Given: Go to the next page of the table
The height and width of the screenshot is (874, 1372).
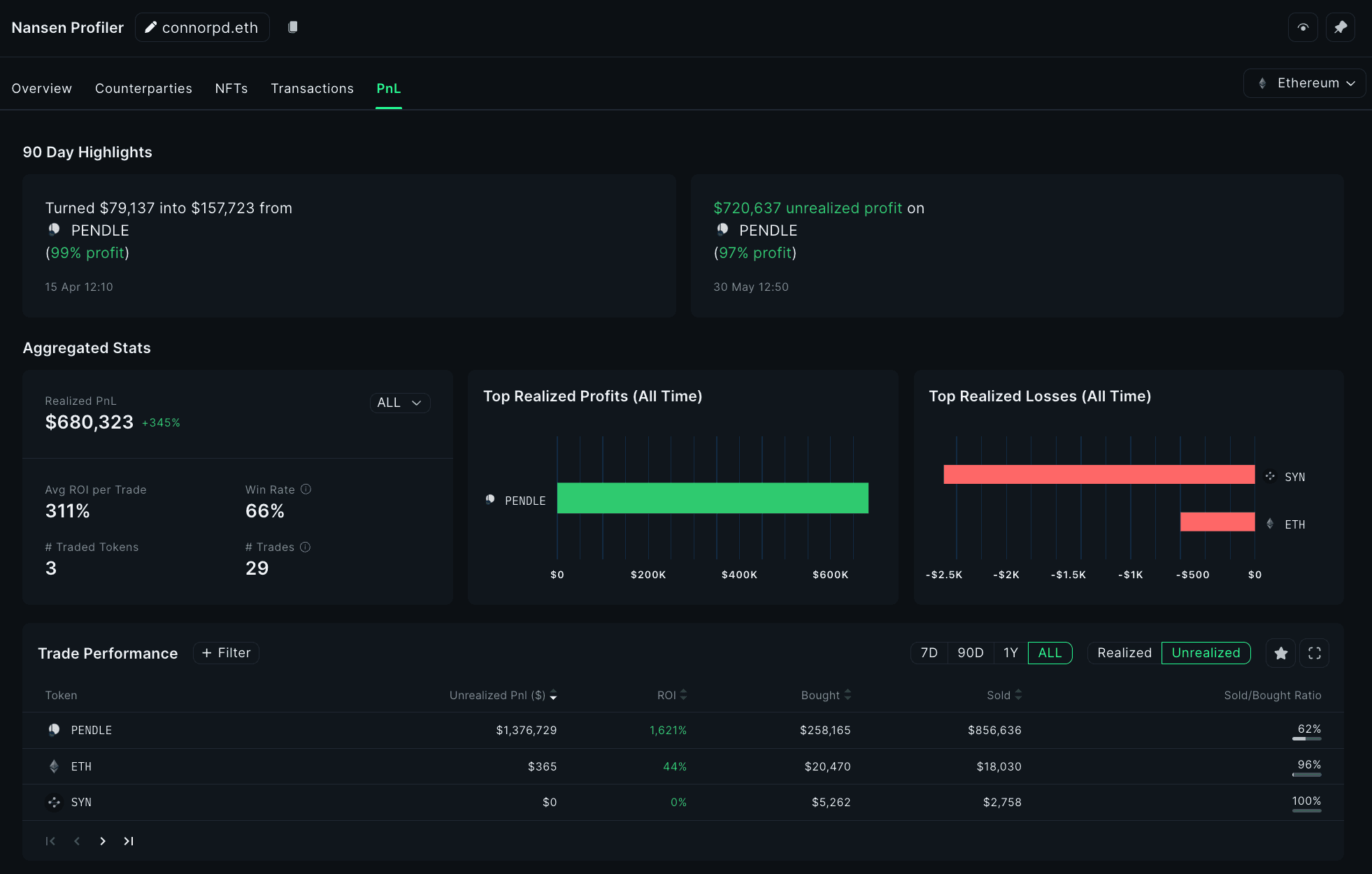Looking at the screenshot, I should pyautogui.click(x=103, y=841).
